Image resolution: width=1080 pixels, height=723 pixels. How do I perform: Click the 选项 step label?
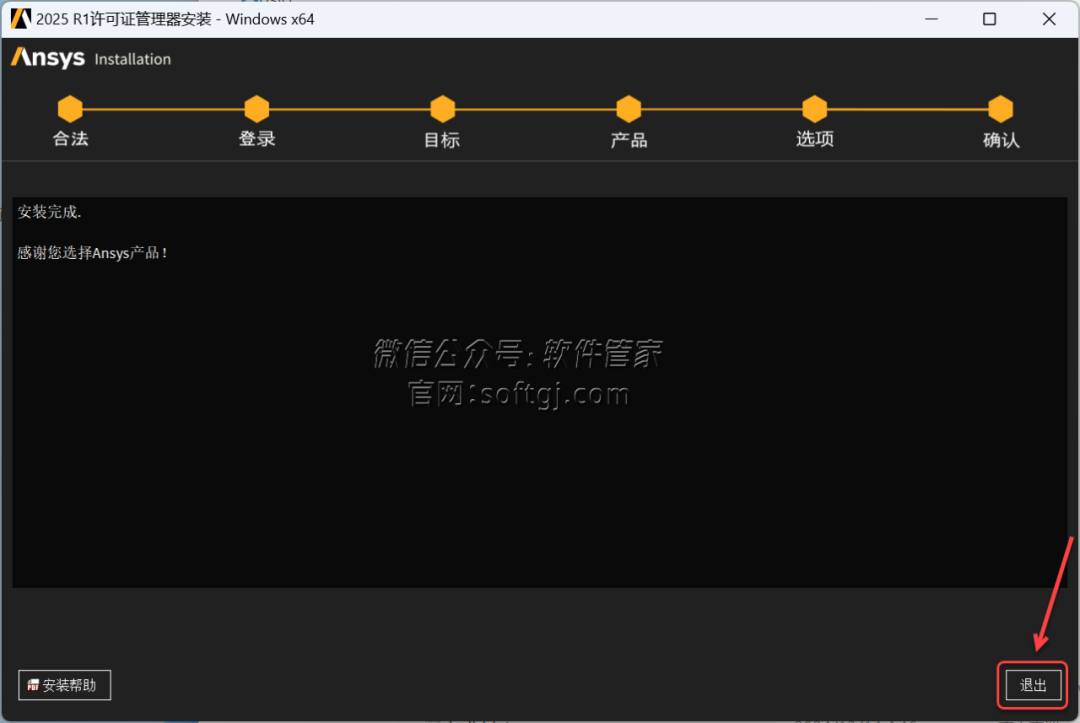(815, 139)
